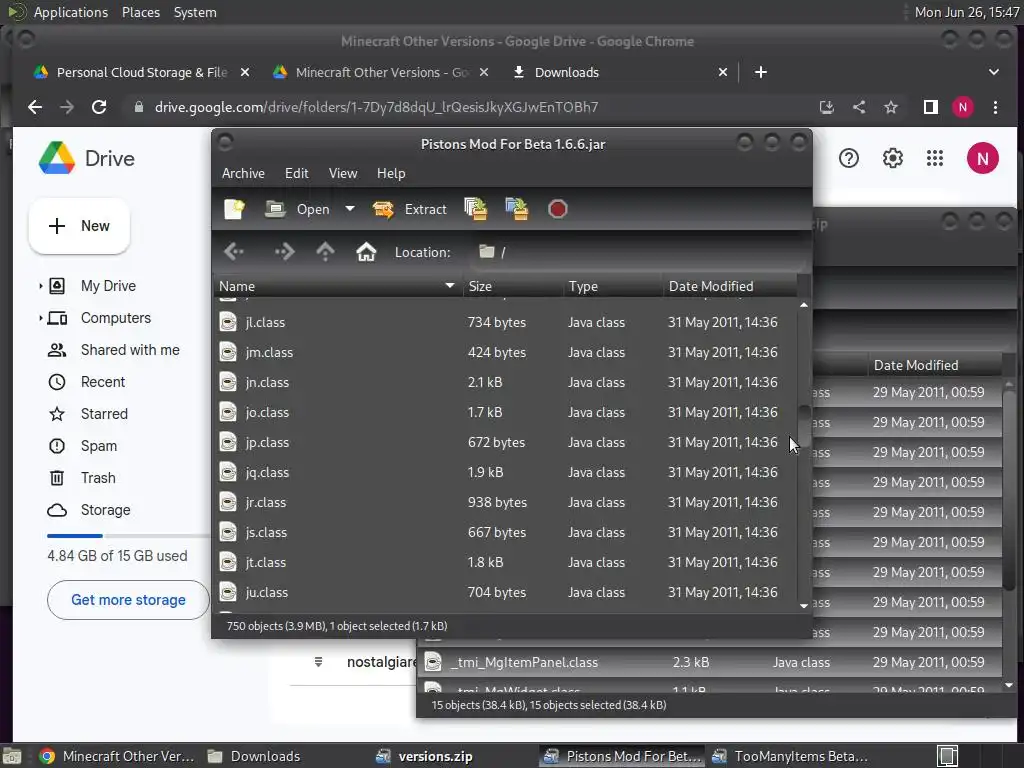Screen dimensions: 1024x768
Task: Open a new Chrome tab
Action: (x=761, y=72)
